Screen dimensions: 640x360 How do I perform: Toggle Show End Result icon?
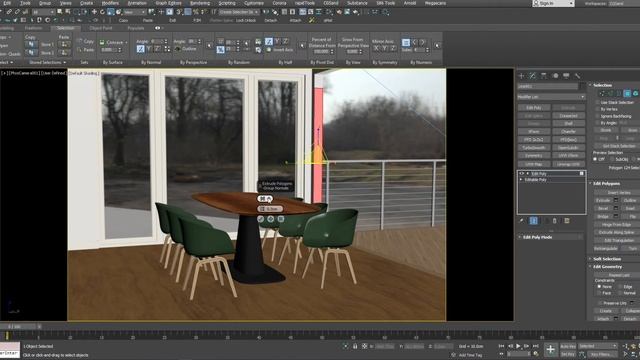(x=533, y=221)
